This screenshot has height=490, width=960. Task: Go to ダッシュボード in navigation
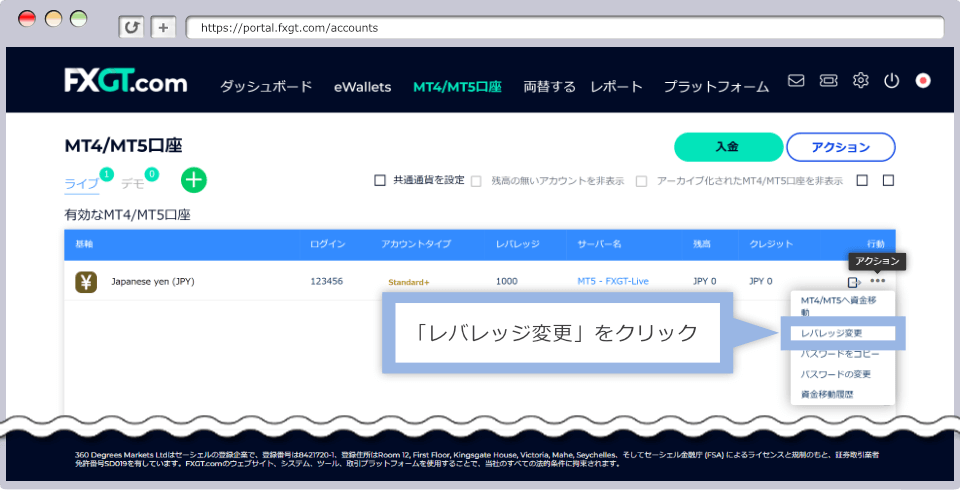[x=266, y=87]
